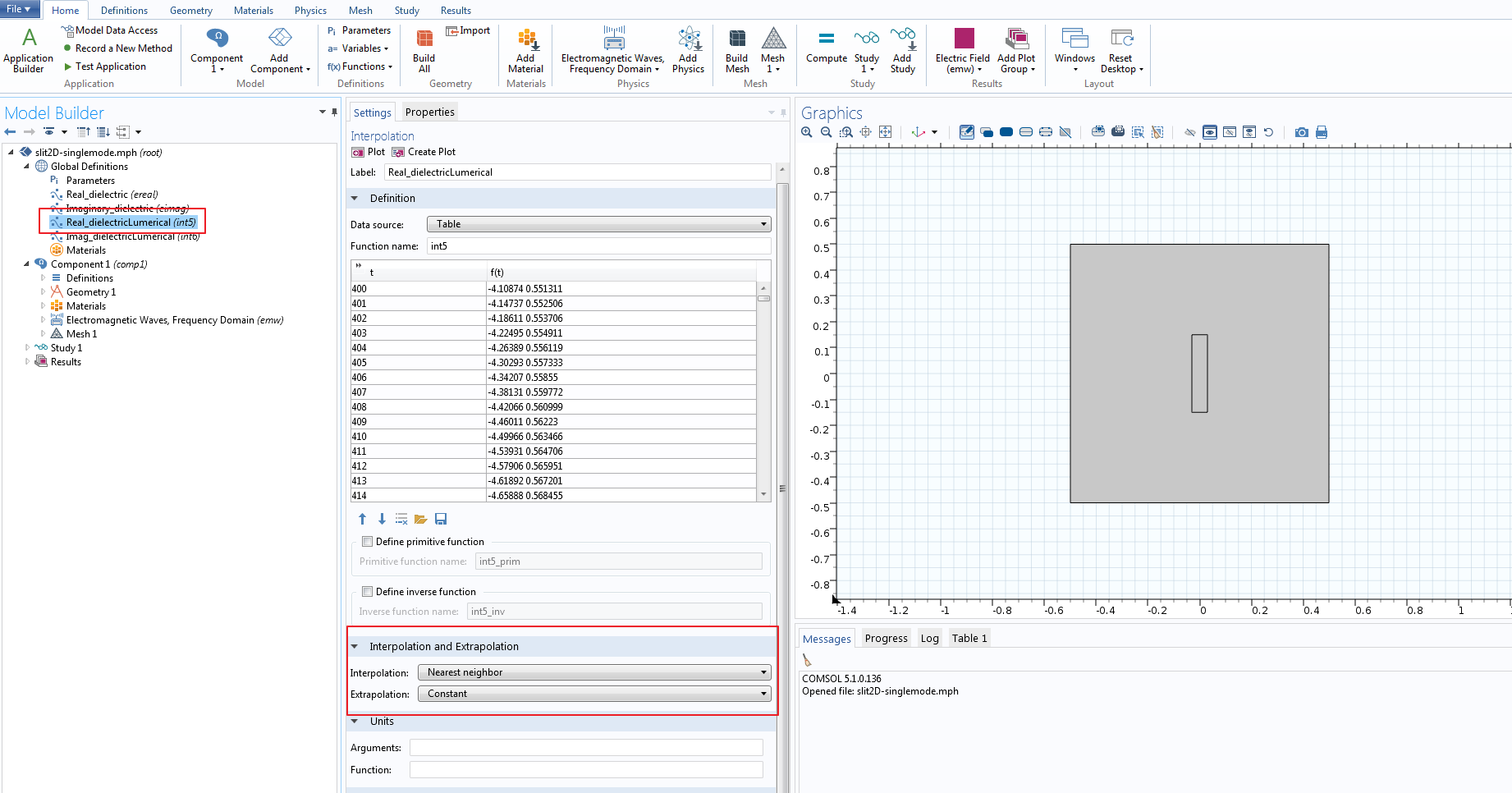The width and height of the screenshot is (1512, 793).
Task: Click the Add Material icon
Action: click(525, 49)
